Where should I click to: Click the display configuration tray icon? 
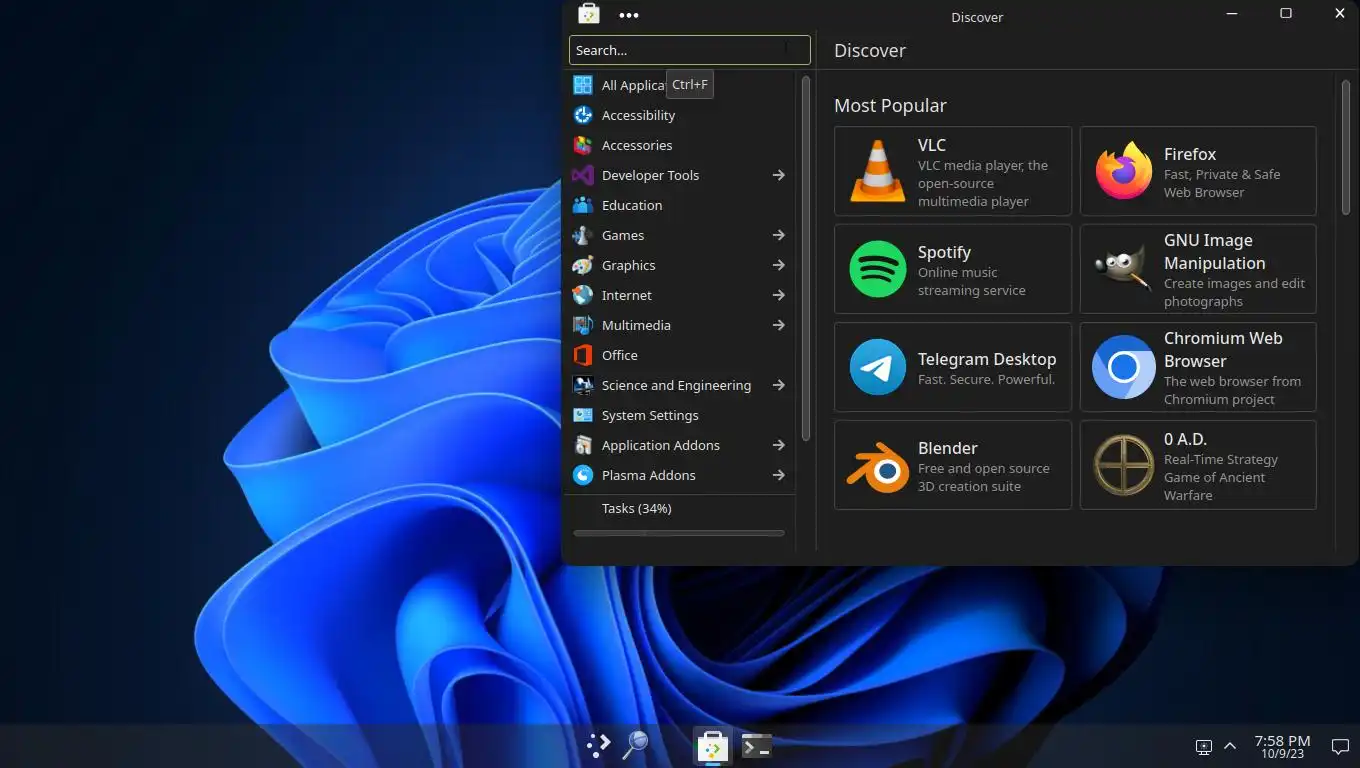pyautogui.click(x=1204, y=746)
